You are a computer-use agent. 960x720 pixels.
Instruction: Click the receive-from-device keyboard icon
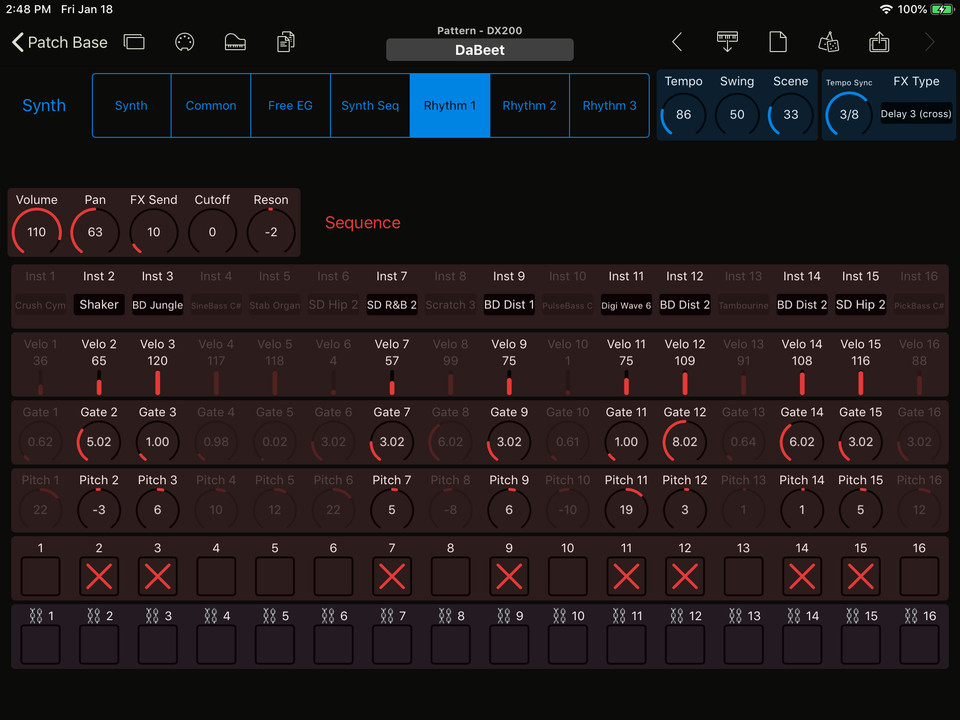click(727, 42)
